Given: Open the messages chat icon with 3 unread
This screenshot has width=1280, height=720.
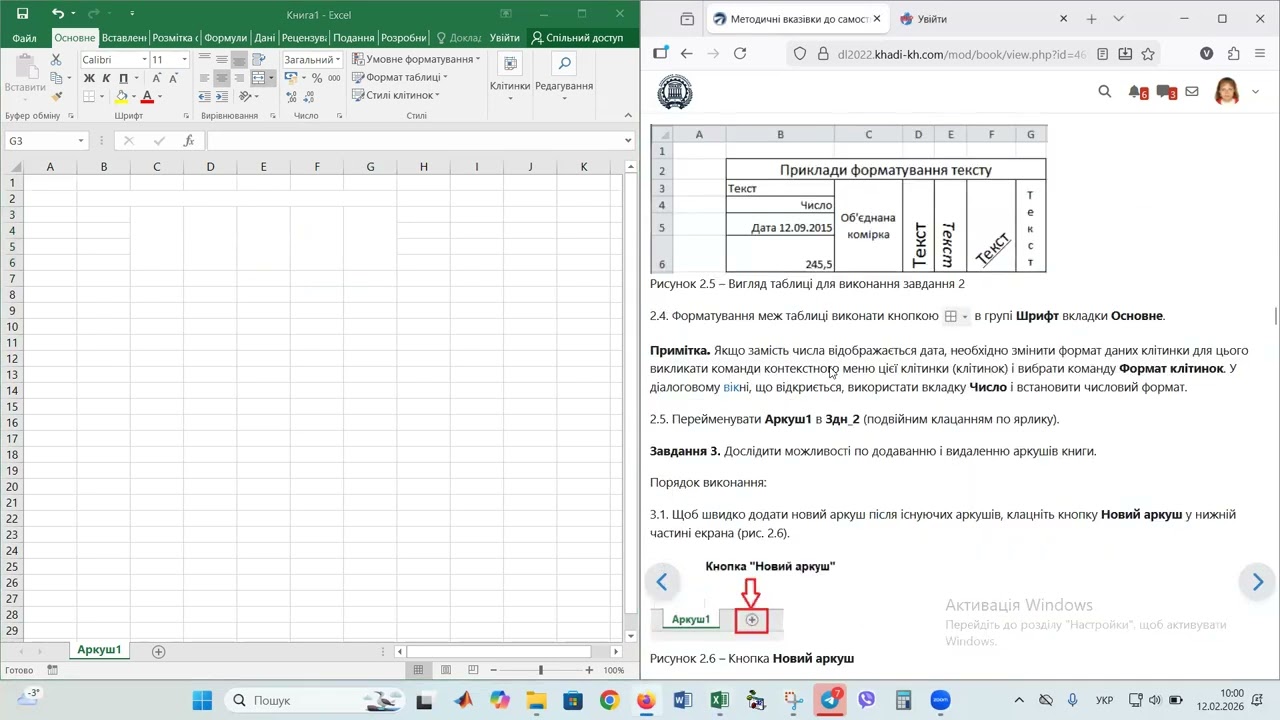Looking at the screenshot, I should click(x=1166, y=92).
